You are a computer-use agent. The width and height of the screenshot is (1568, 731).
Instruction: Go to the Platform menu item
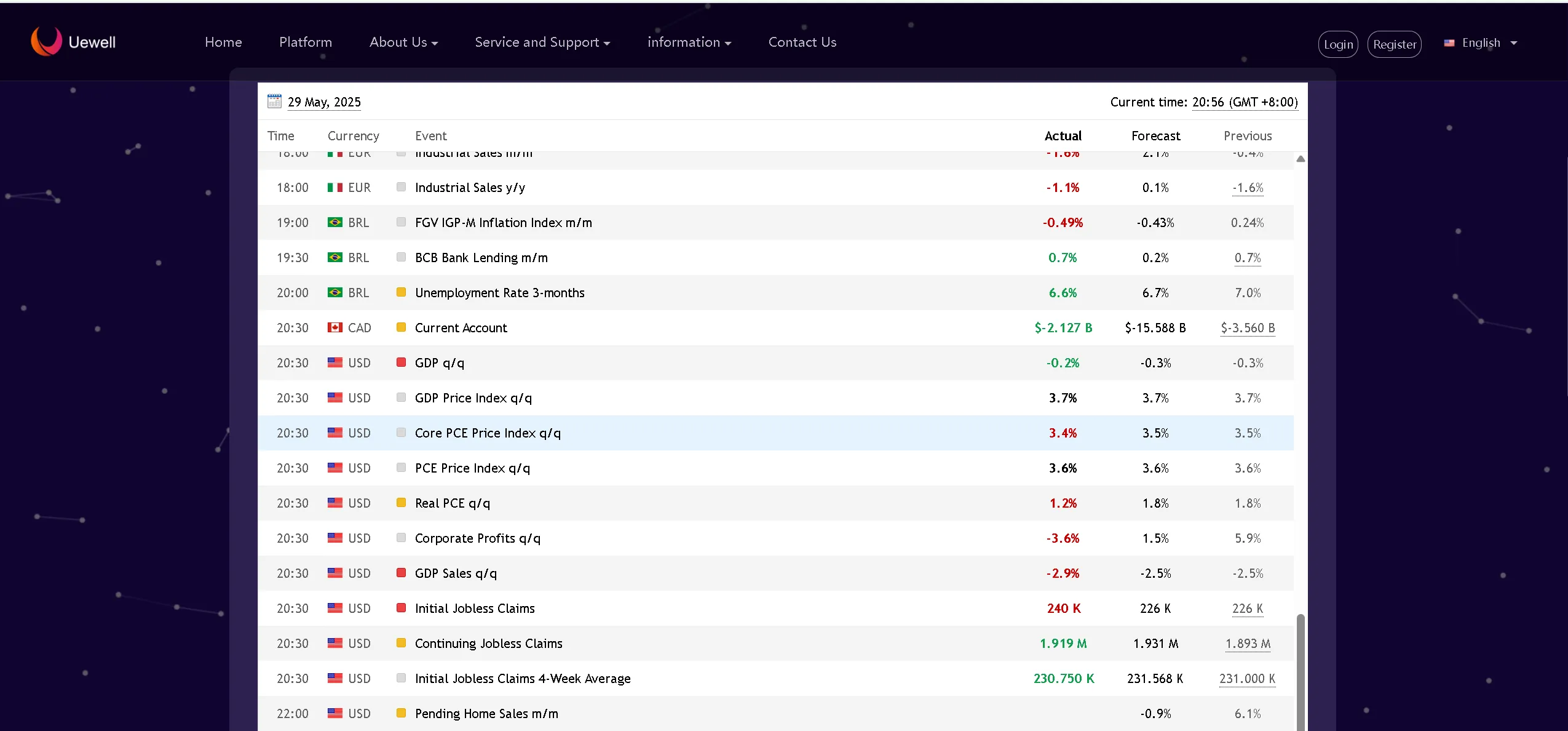[x=305, y=42]
